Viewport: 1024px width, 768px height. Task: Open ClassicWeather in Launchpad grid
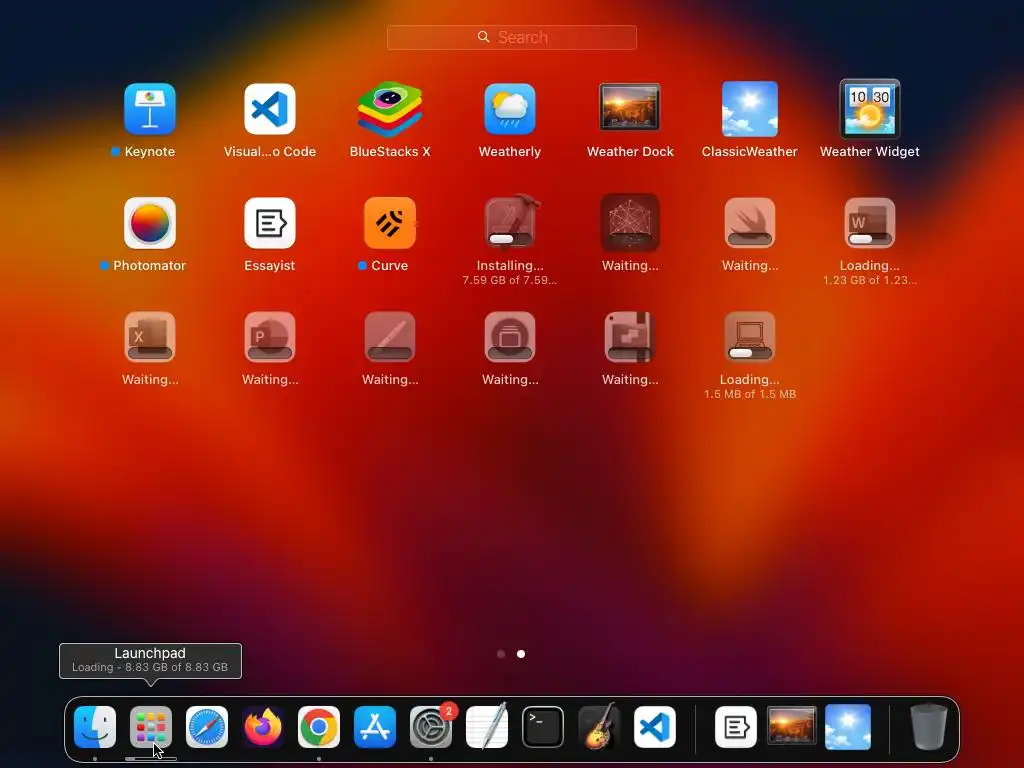click(750, 108)
